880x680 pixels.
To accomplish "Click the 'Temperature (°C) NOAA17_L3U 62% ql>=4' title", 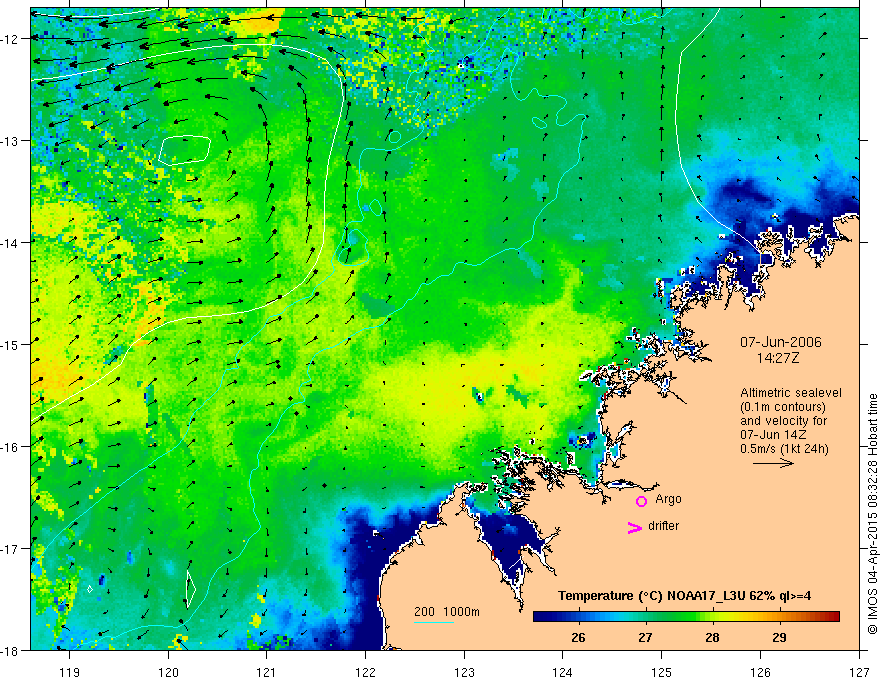I will (x=684, y=596).
